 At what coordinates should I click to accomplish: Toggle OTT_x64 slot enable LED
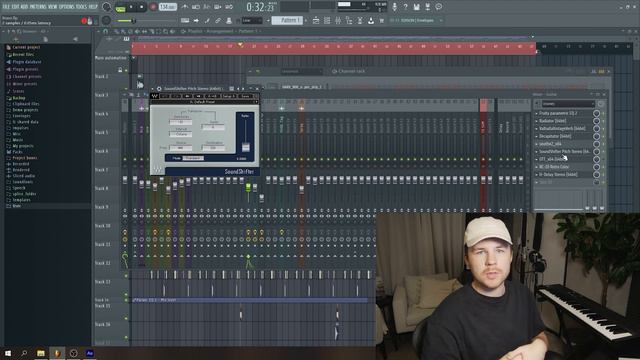coord(603,159)
